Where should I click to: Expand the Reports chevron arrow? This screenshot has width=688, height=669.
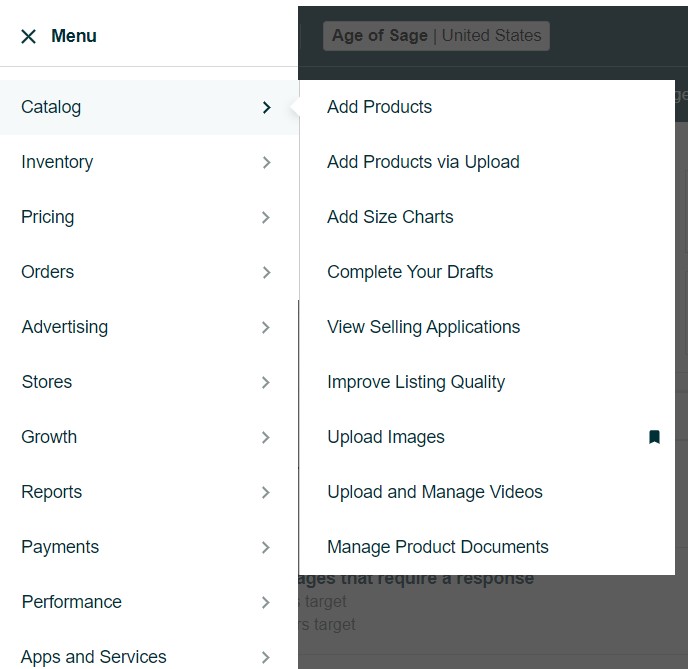(x=266, y=493)
